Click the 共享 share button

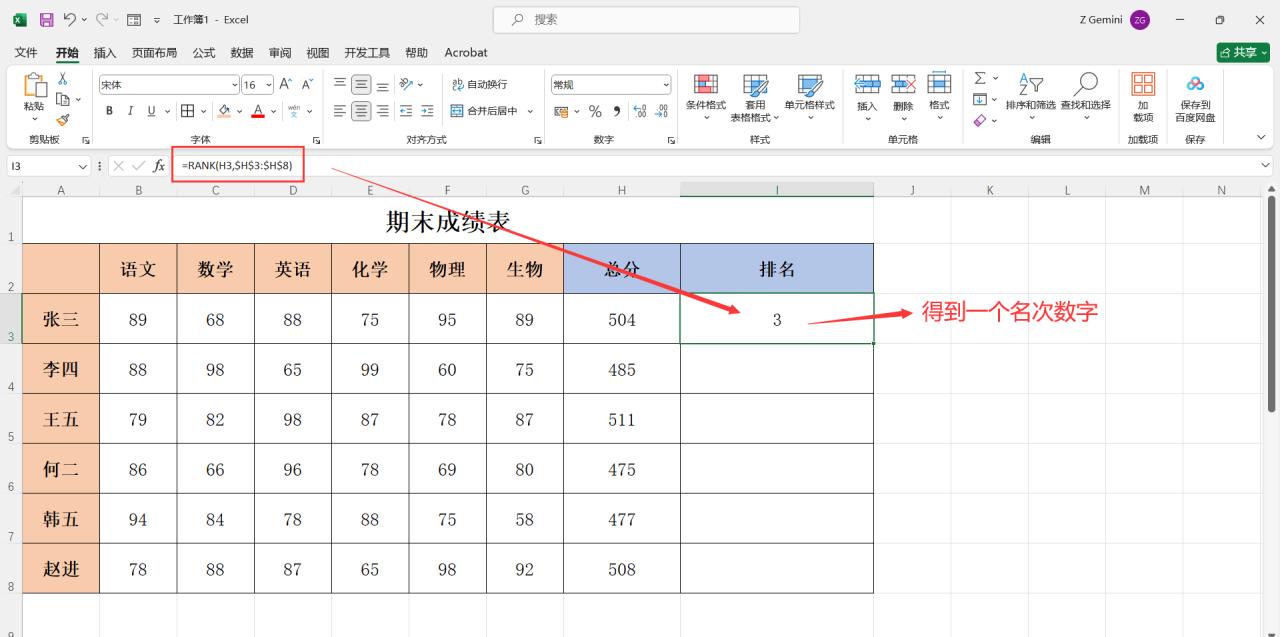click(x=1242, y=52)
